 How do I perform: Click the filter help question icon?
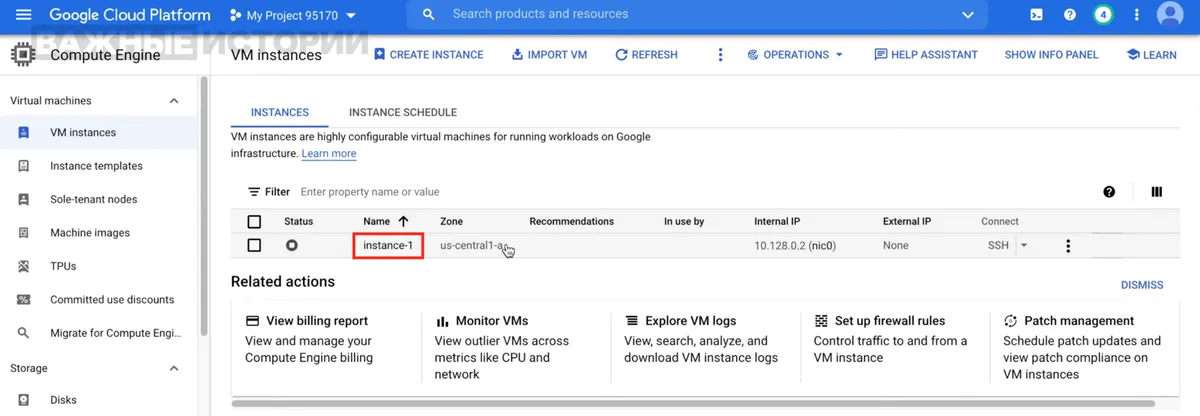[1109, 192]
